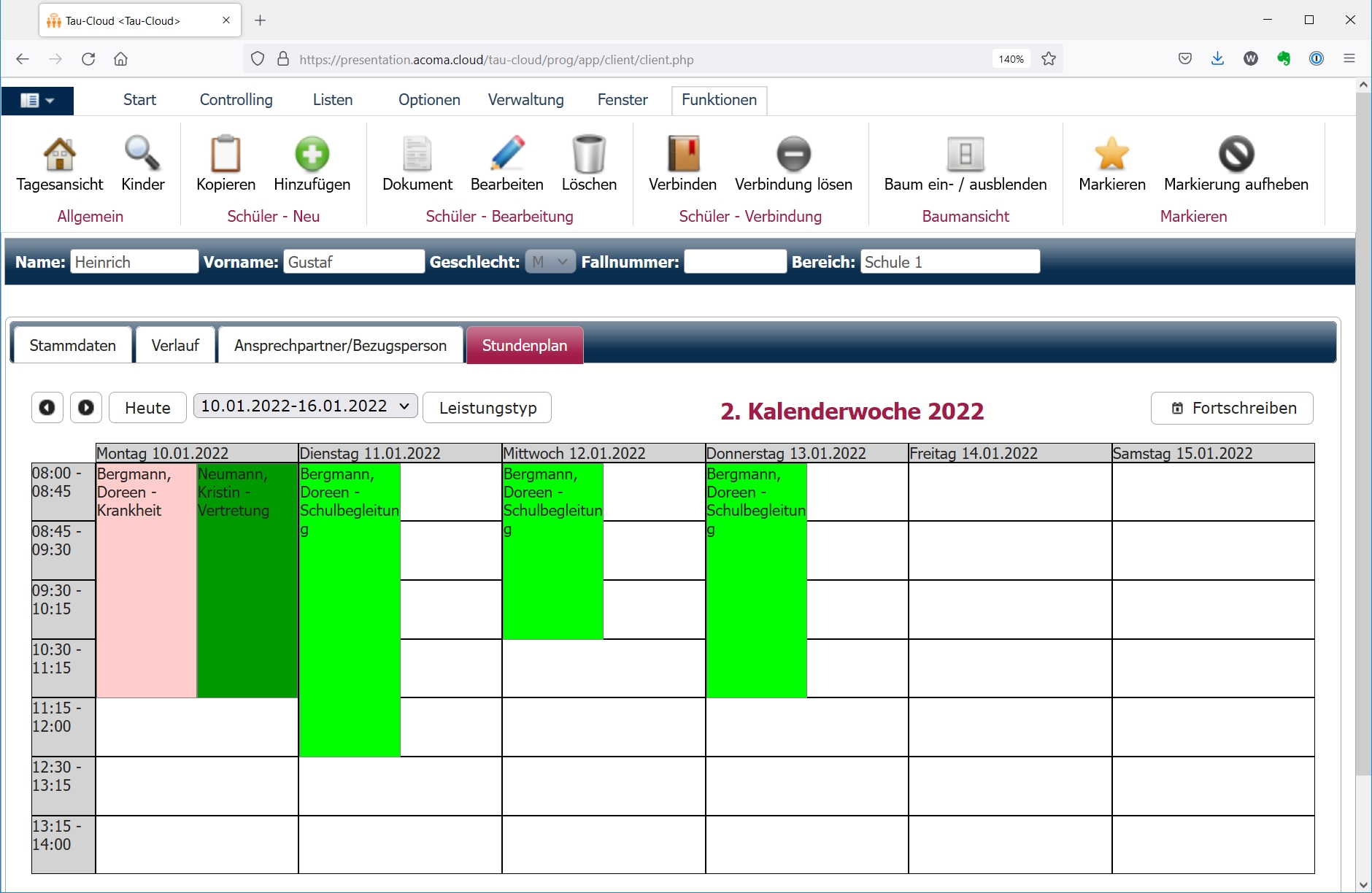
Task: Click the Fallnummer input field
Action: 736,262
